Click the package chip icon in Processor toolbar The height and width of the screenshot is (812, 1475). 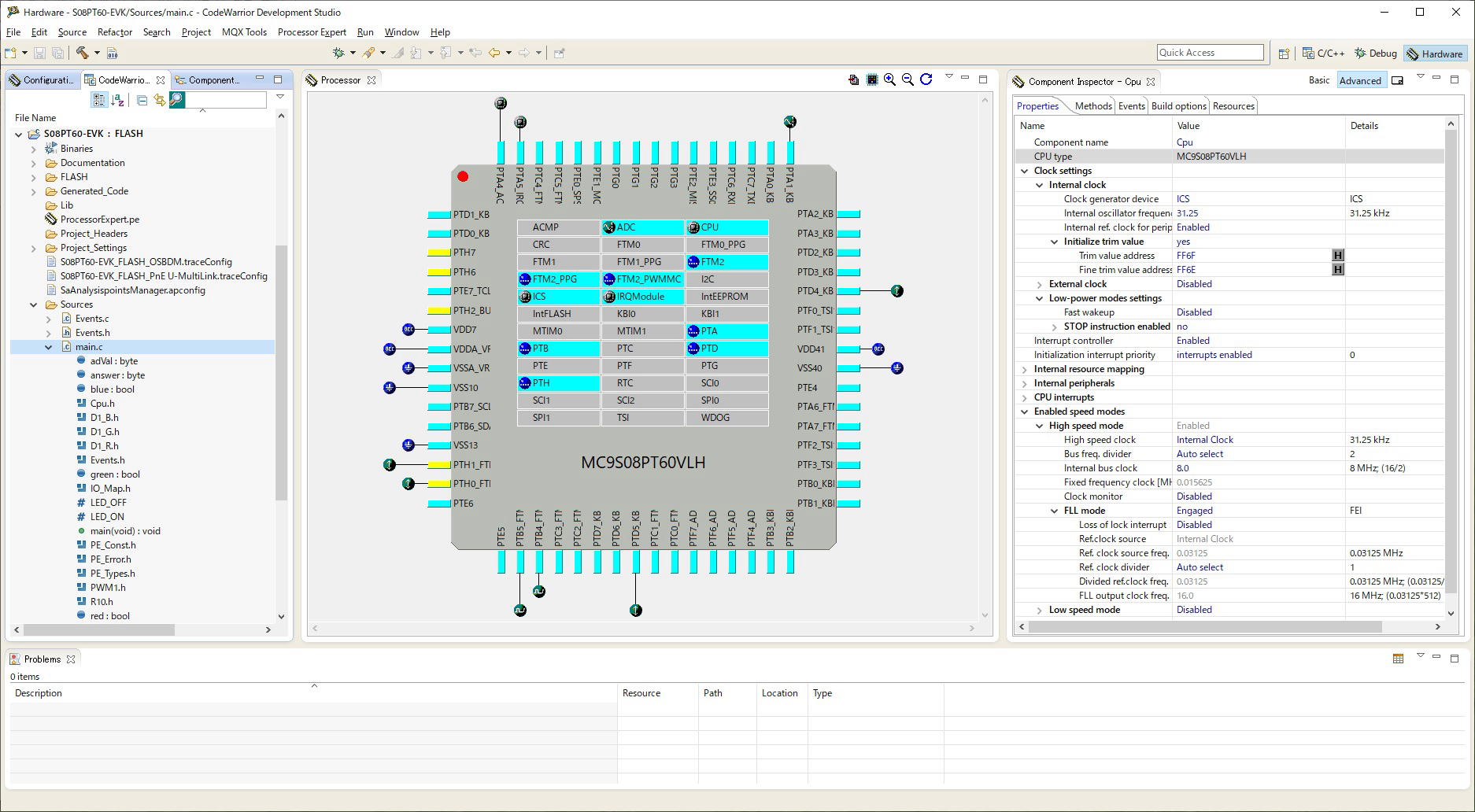tap(872, 79)
